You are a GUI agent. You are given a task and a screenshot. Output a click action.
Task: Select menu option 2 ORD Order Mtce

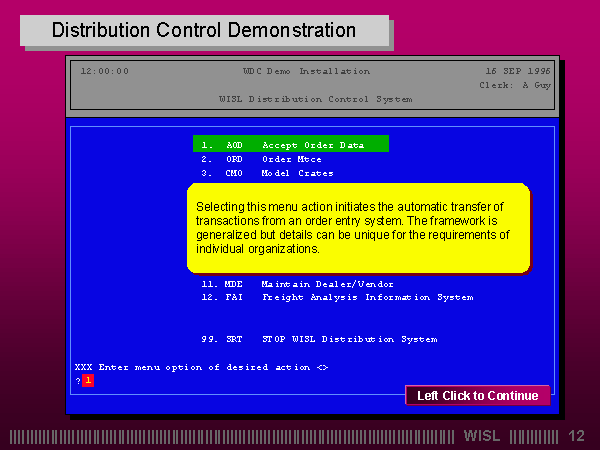pos(261,159)
